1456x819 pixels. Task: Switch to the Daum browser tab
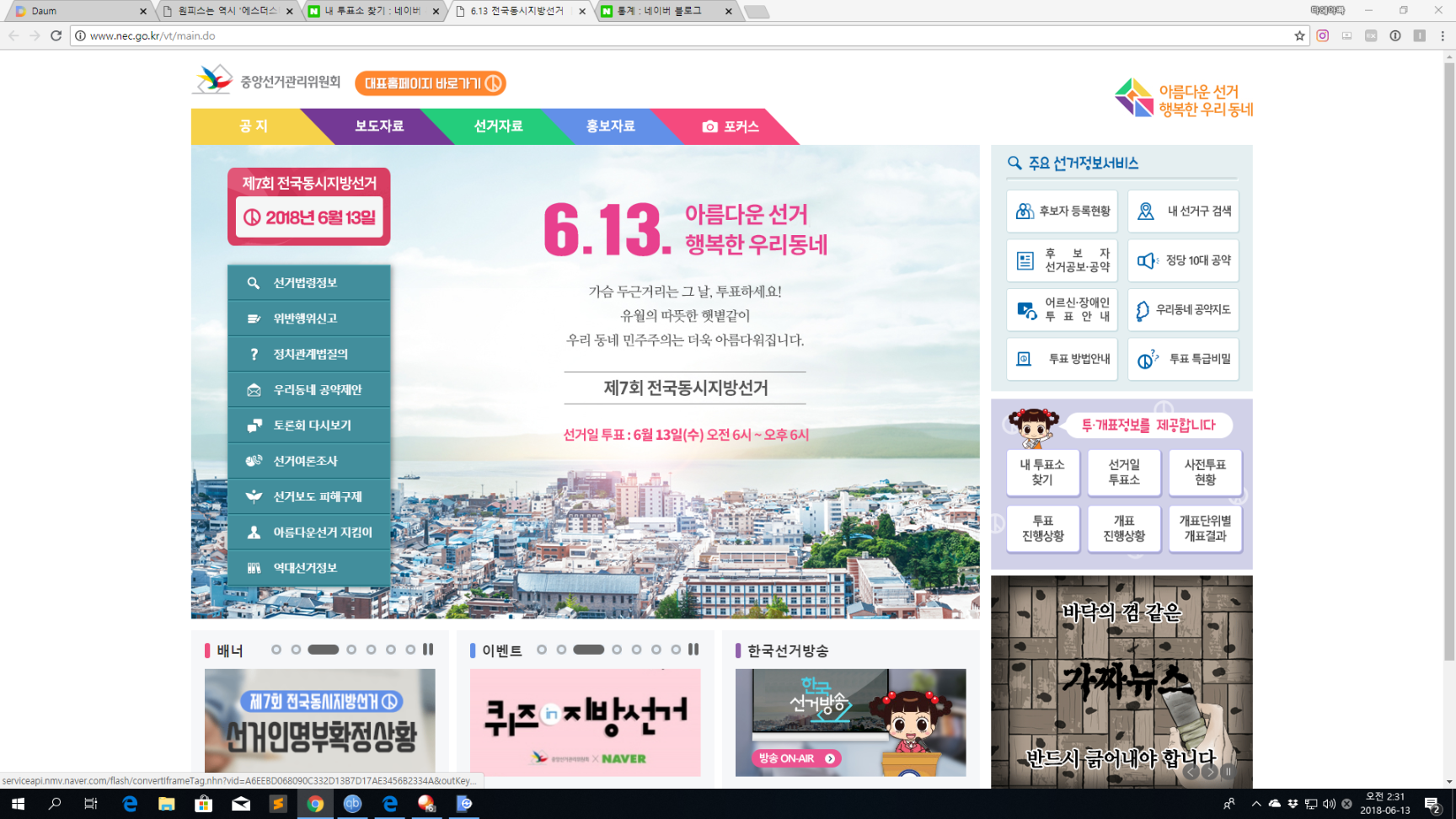coord(80,11)
